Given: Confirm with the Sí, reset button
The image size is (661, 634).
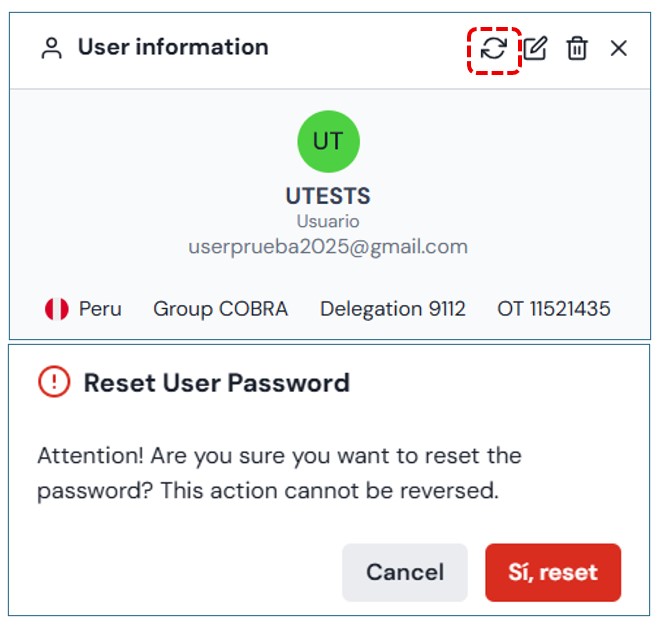Looking at the screenshot, I should [x=553, y=573].
